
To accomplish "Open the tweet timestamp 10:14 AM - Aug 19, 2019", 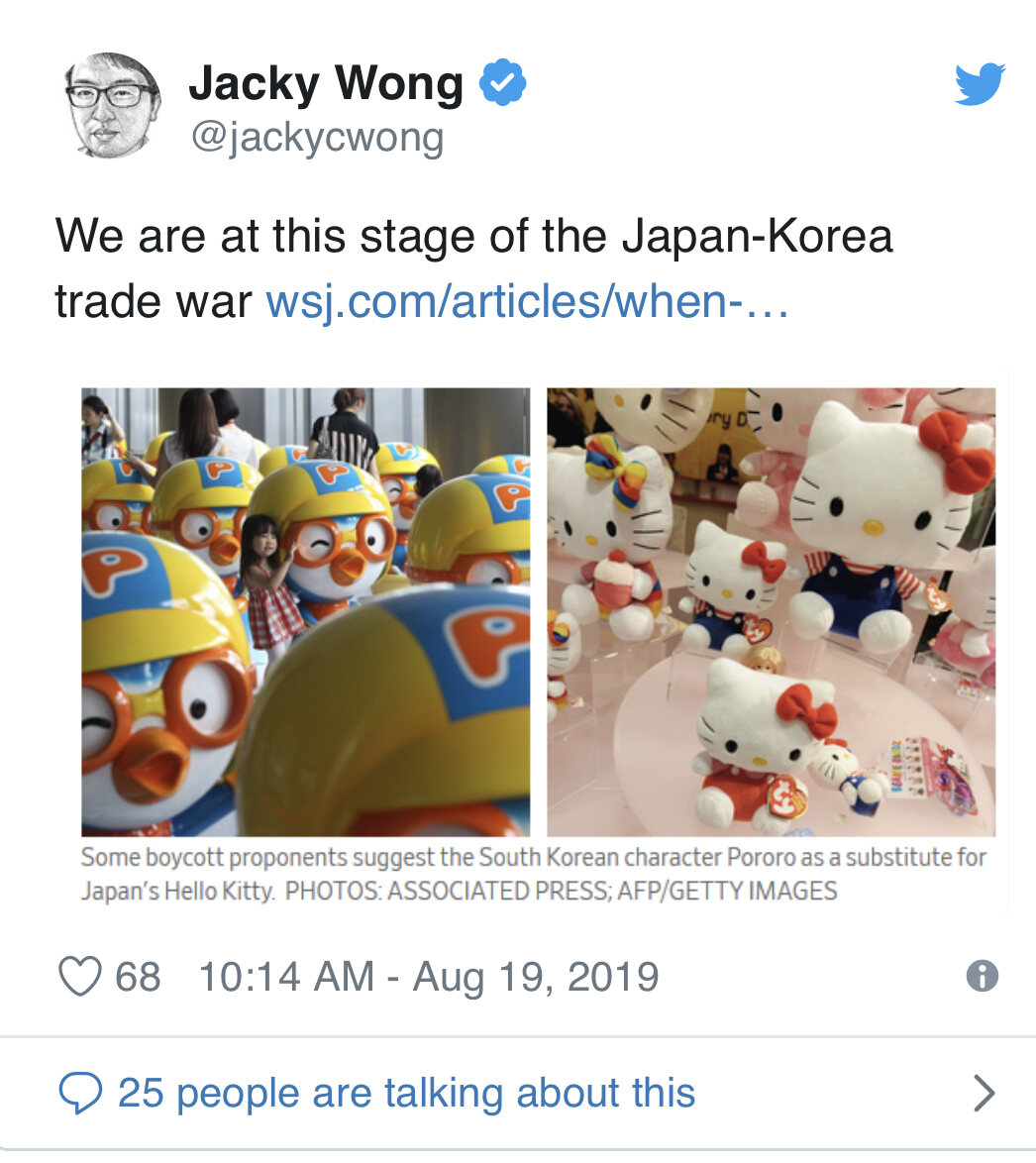I will pos(429,976).
